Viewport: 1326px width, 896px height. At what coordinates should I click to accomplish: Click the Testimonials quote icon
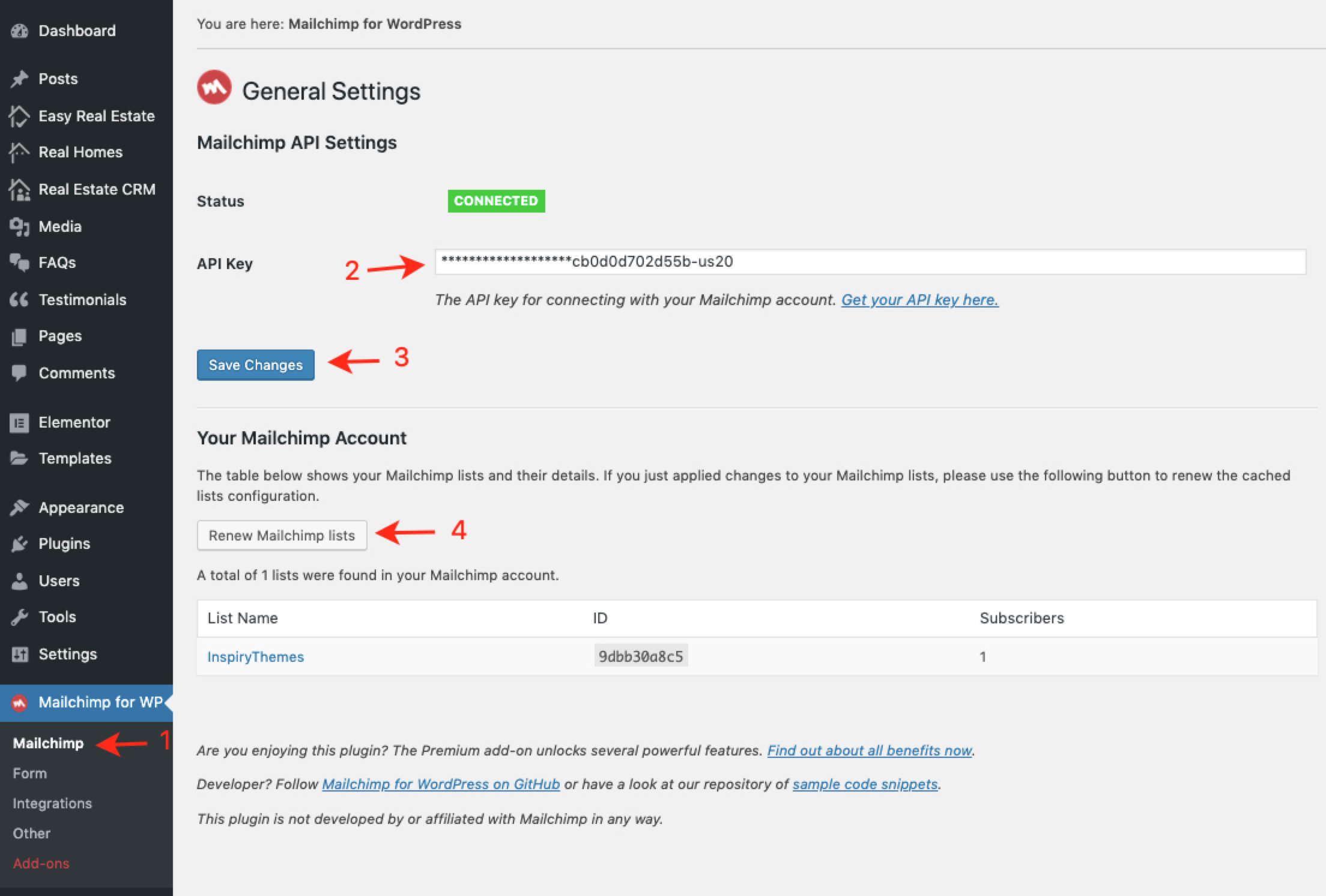coord(19,300)
